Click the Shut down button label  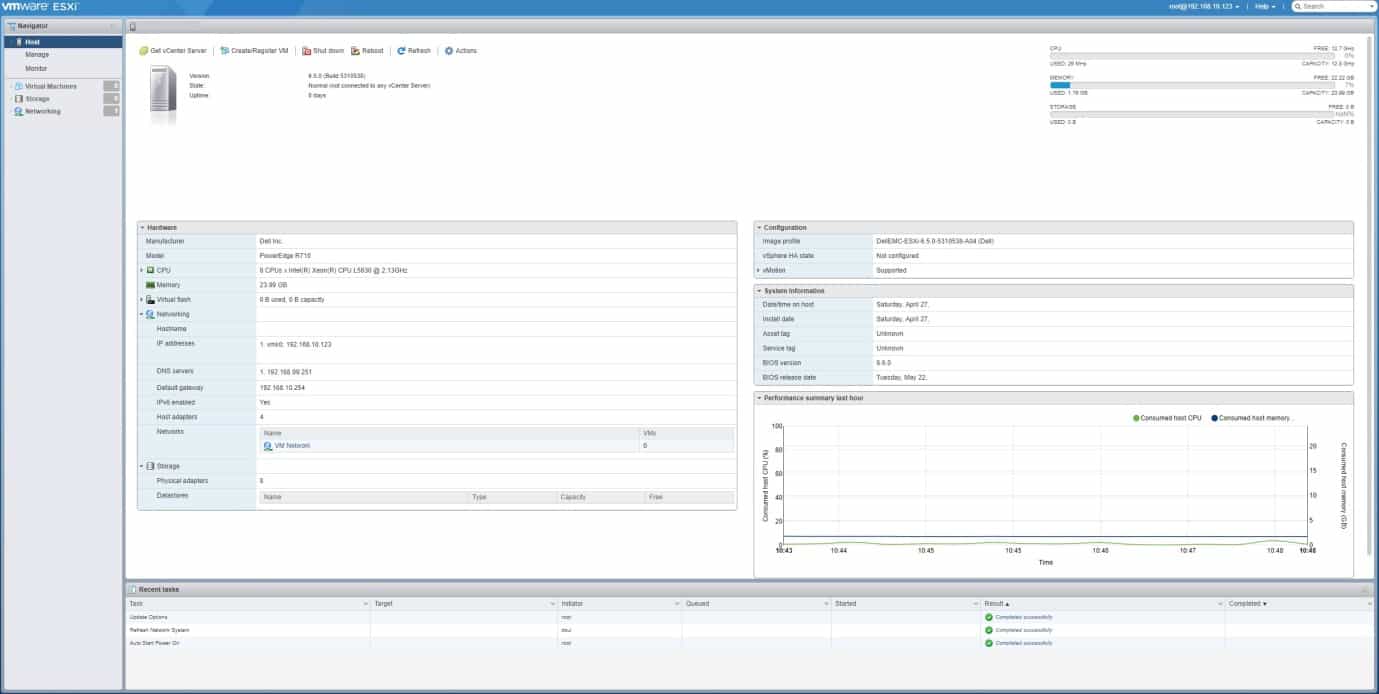[328, 51]
